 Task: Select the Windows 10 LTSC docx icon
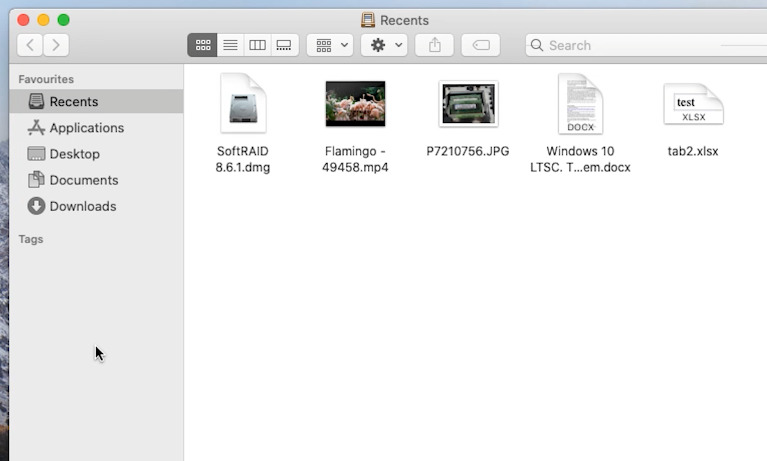coord(581,103)
